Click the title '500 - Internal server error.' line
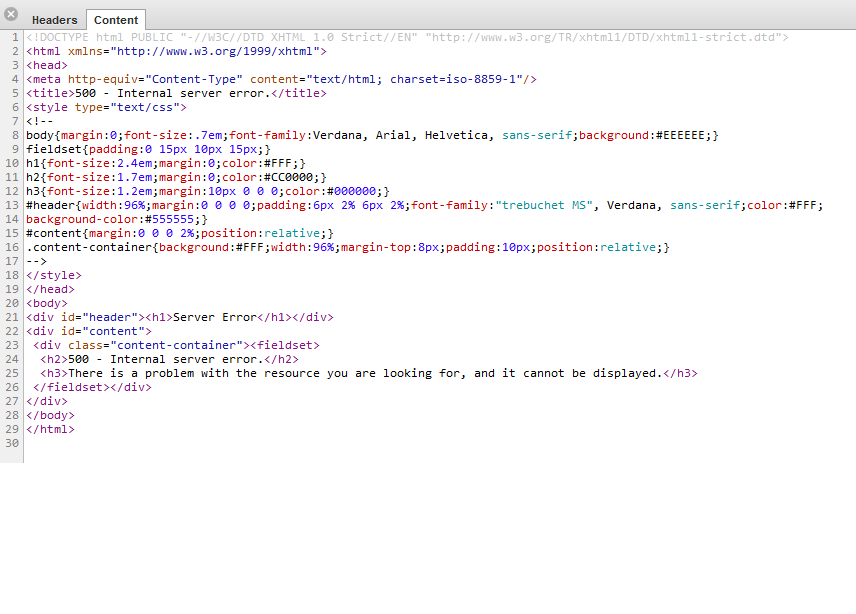Screen dimensions: 856x614 click(176, 93)
